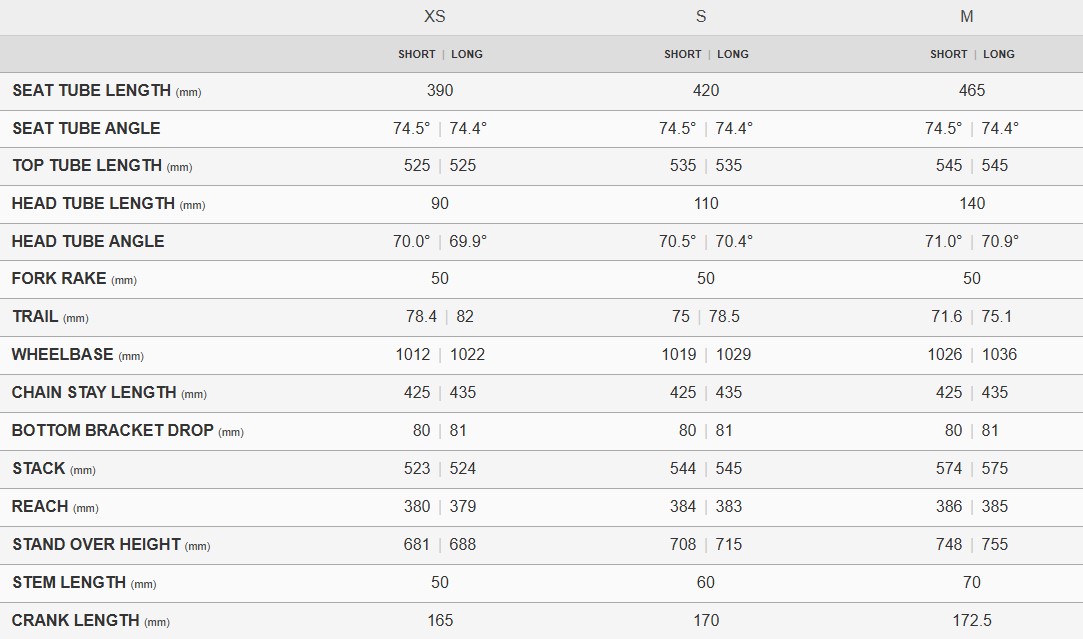This screenshot has width=1083, height=639.
Task: Click the XS size column header
Action: coord(435,17)
